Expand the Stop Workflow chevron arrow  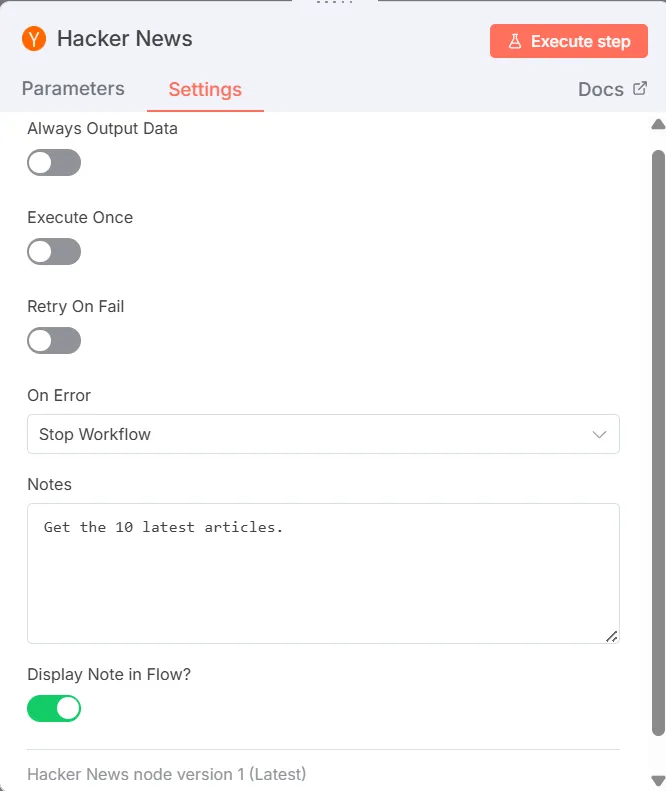(600, 434)
